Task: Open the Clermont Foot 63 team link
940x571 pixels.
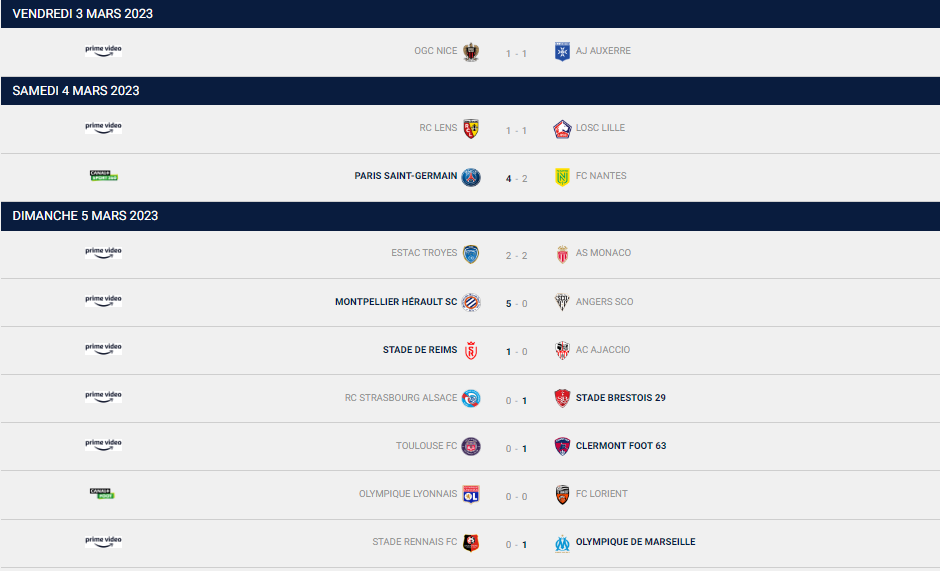Action: 620,446
